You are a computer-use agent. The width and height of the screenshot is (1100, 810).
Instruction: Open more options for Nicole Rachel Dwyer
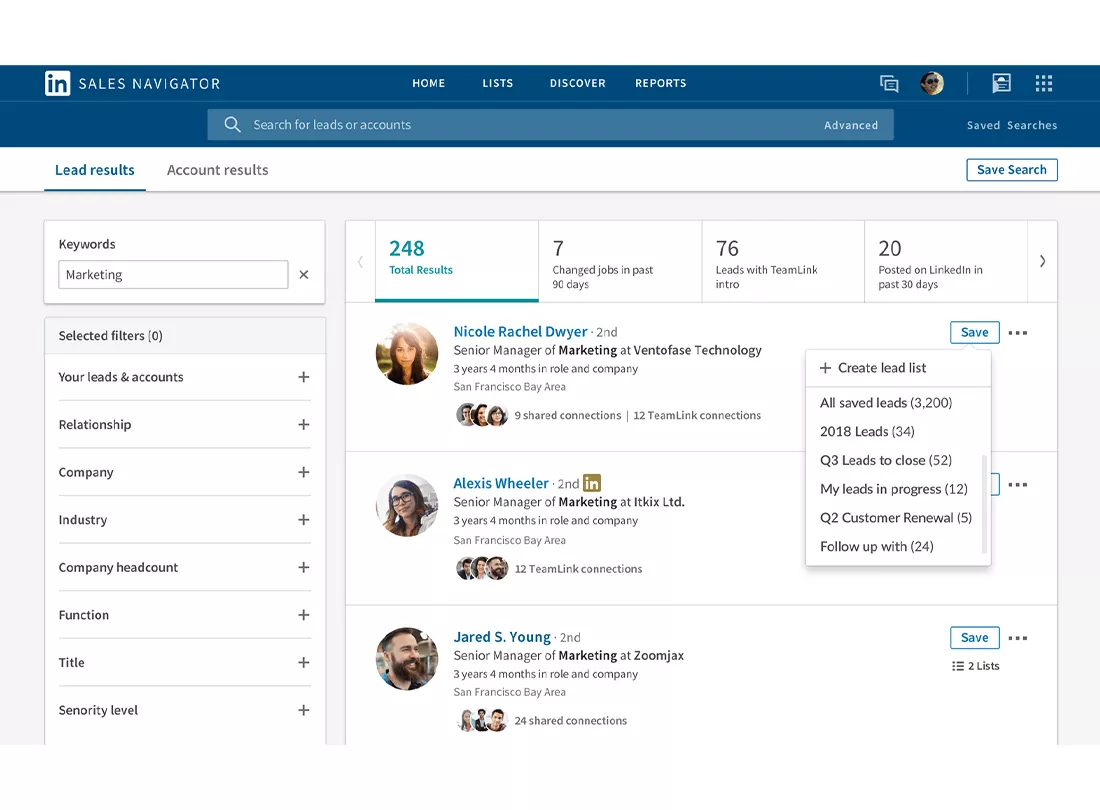tap(1017, 332)
